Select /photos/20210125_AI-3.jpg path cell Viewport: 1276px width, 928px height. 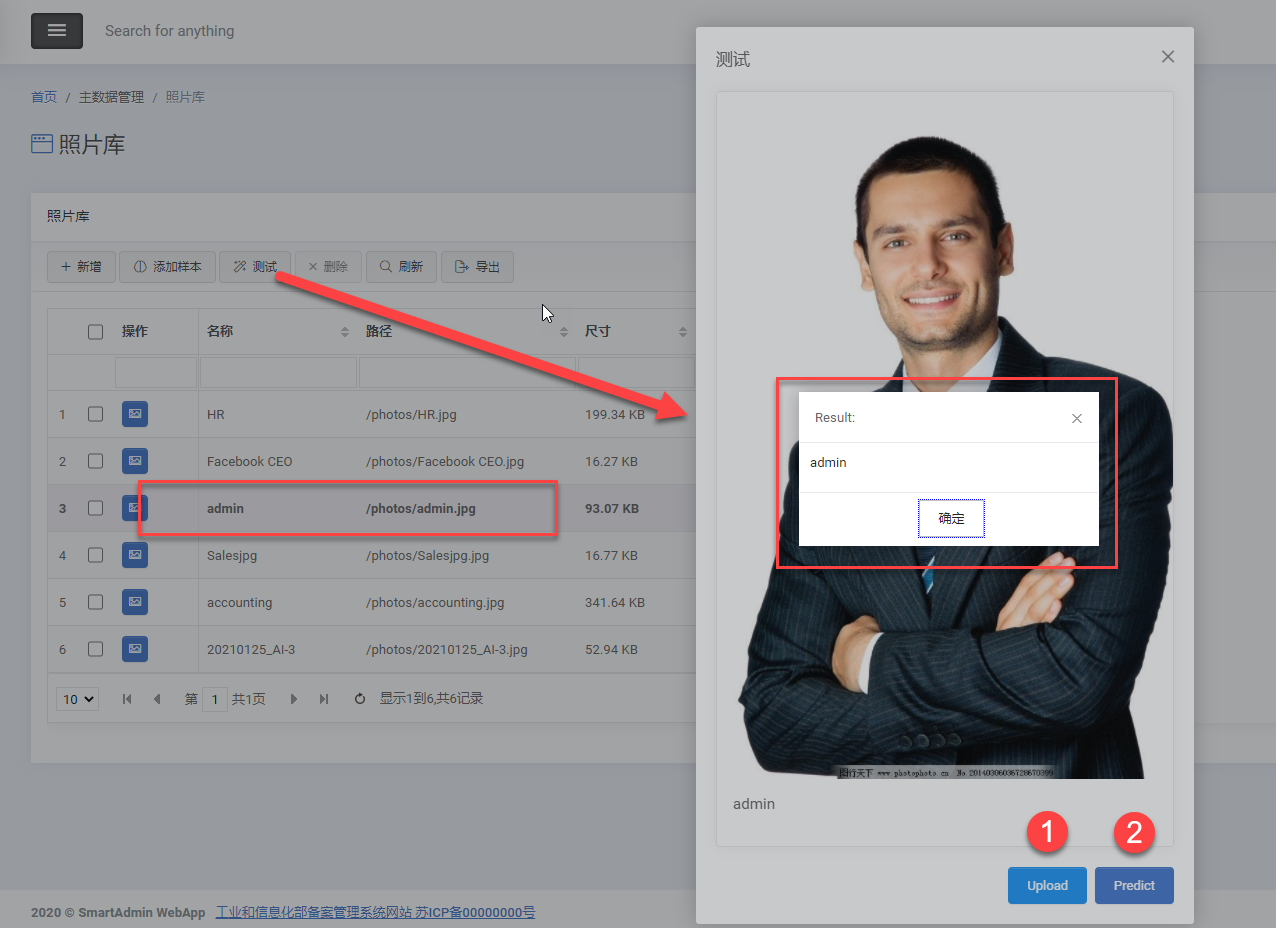467,649
